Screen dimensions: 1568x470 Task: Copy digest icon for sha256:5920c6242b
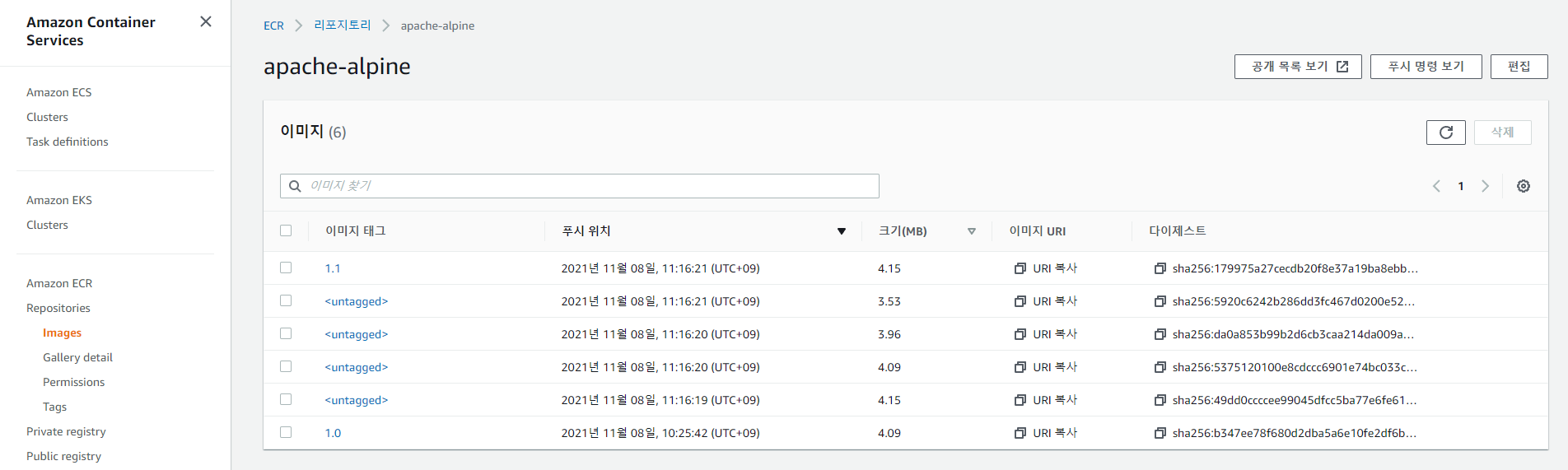tap(1160, 301)
